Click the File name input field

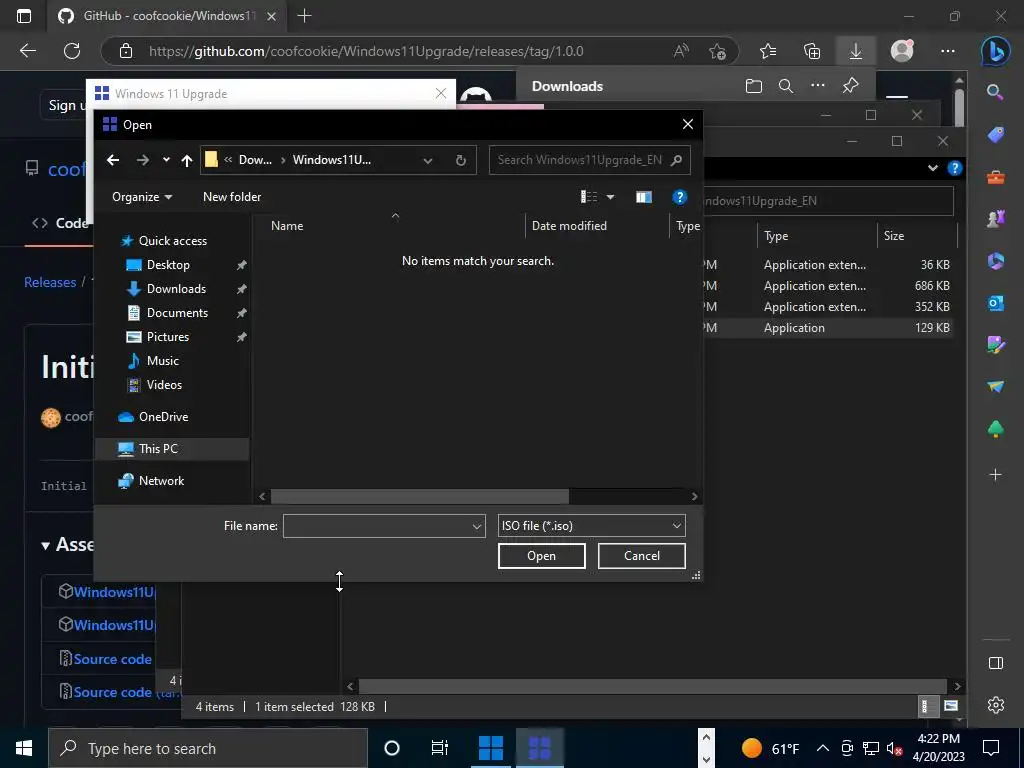coord(376,526)
